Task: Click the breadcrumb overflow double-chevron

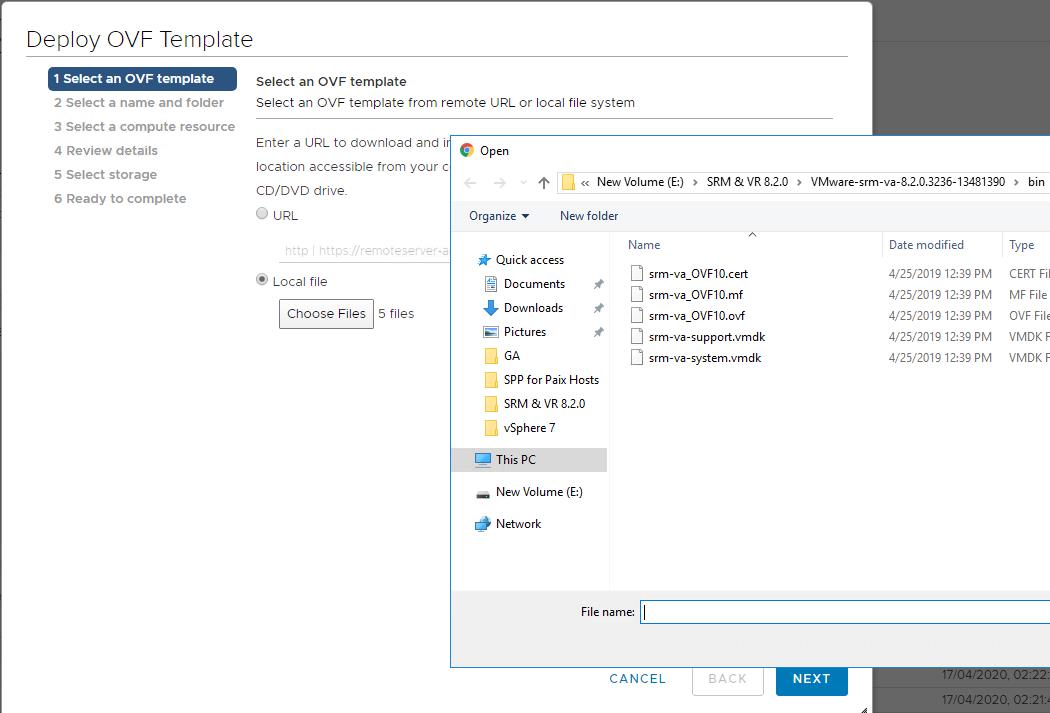Action: (x=585, y=183)
